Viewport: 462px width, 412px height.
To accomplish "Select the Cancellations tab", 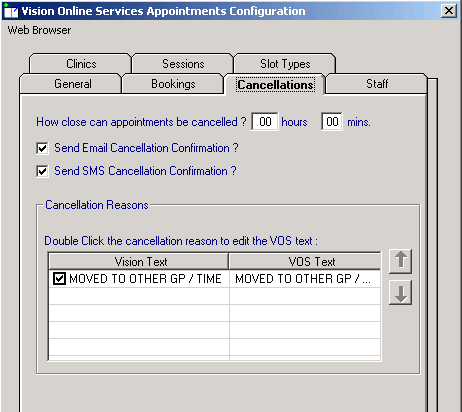I will coord(275,84).
